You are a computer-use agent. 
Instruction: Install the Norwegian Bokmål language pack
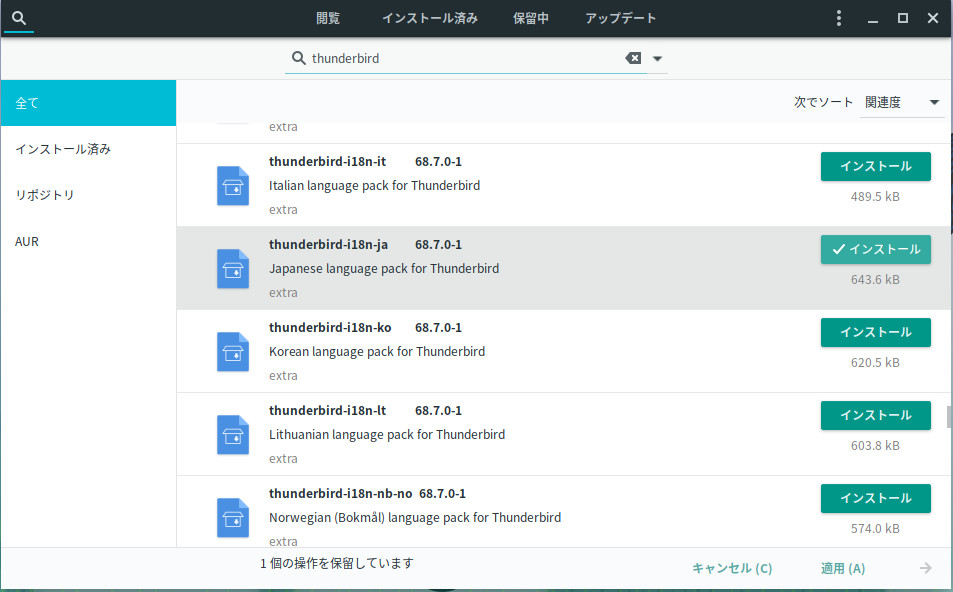875,498
